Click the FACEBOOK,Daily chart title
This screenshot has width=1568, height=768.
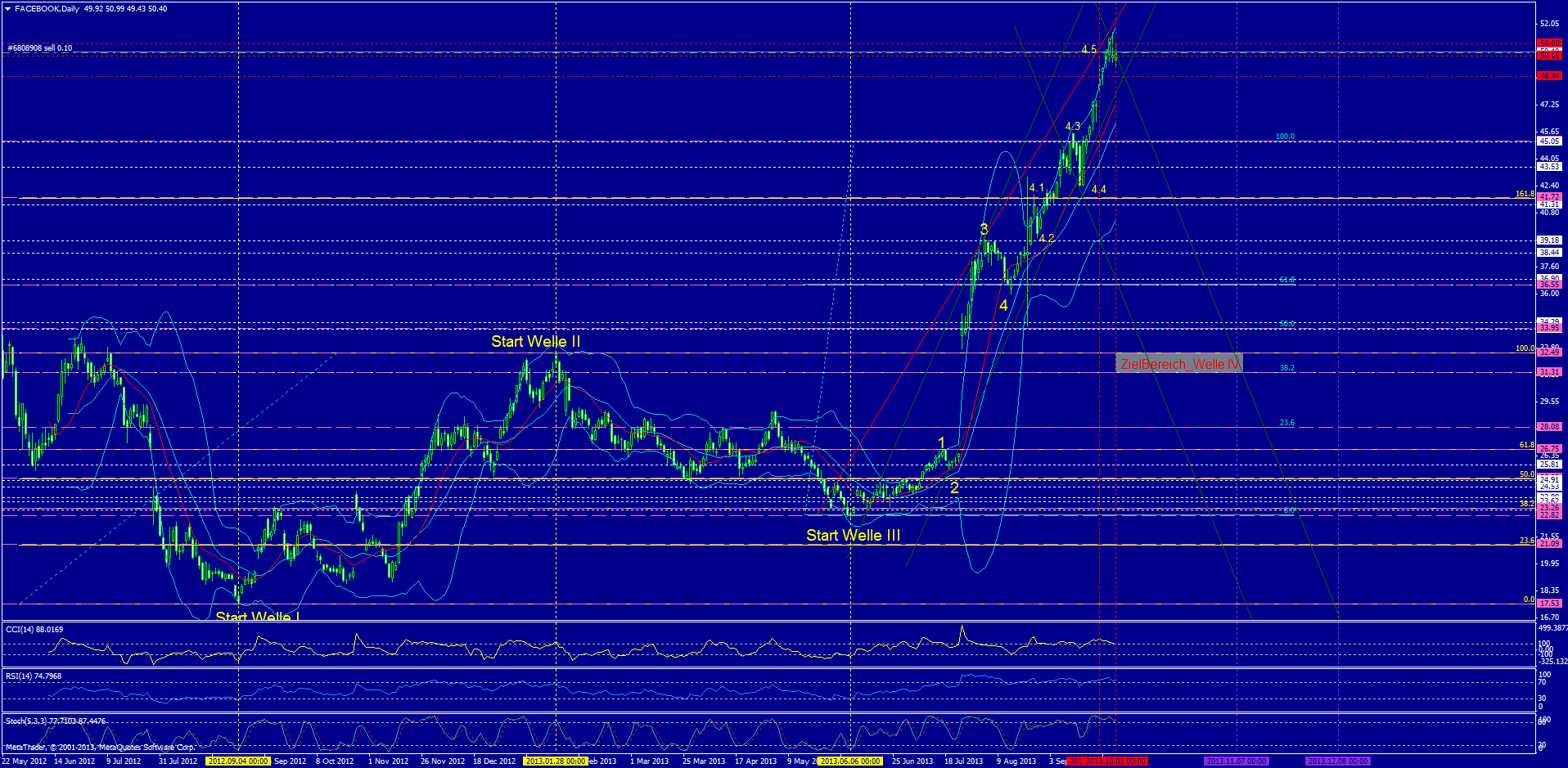tap(47, 9)
